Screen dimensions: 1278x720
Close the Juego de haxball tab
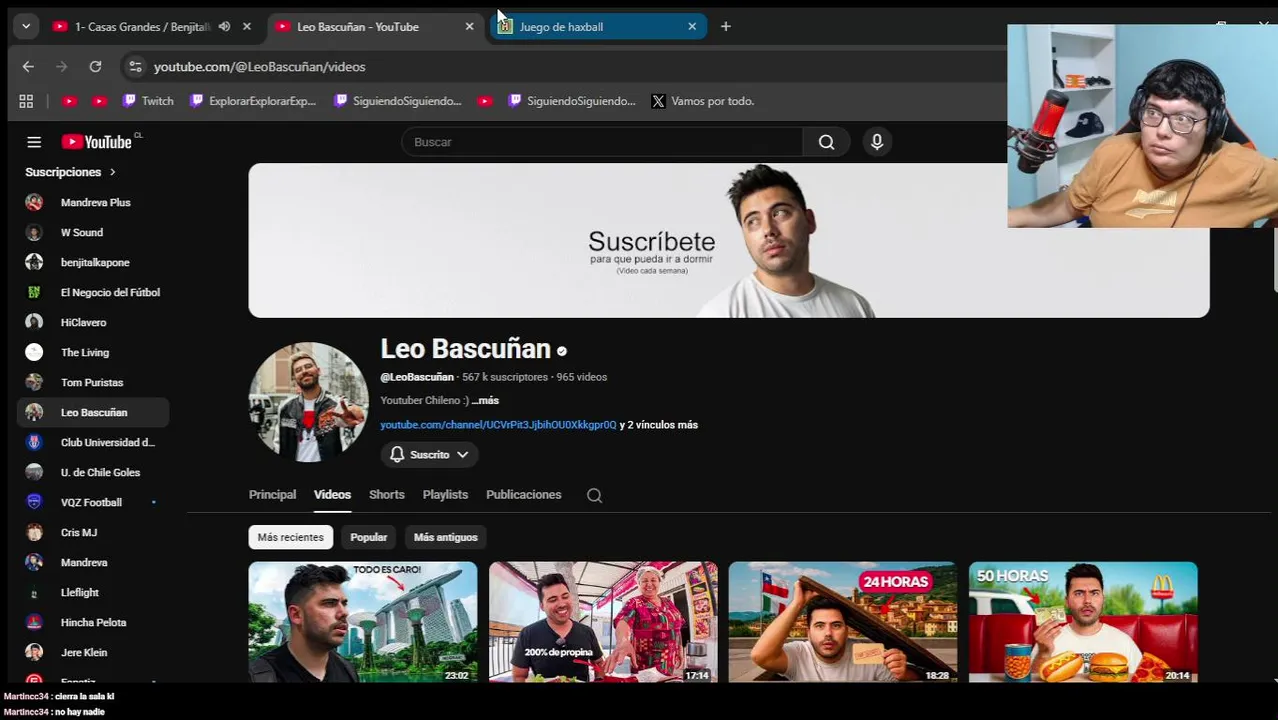[x=692, y=27]
